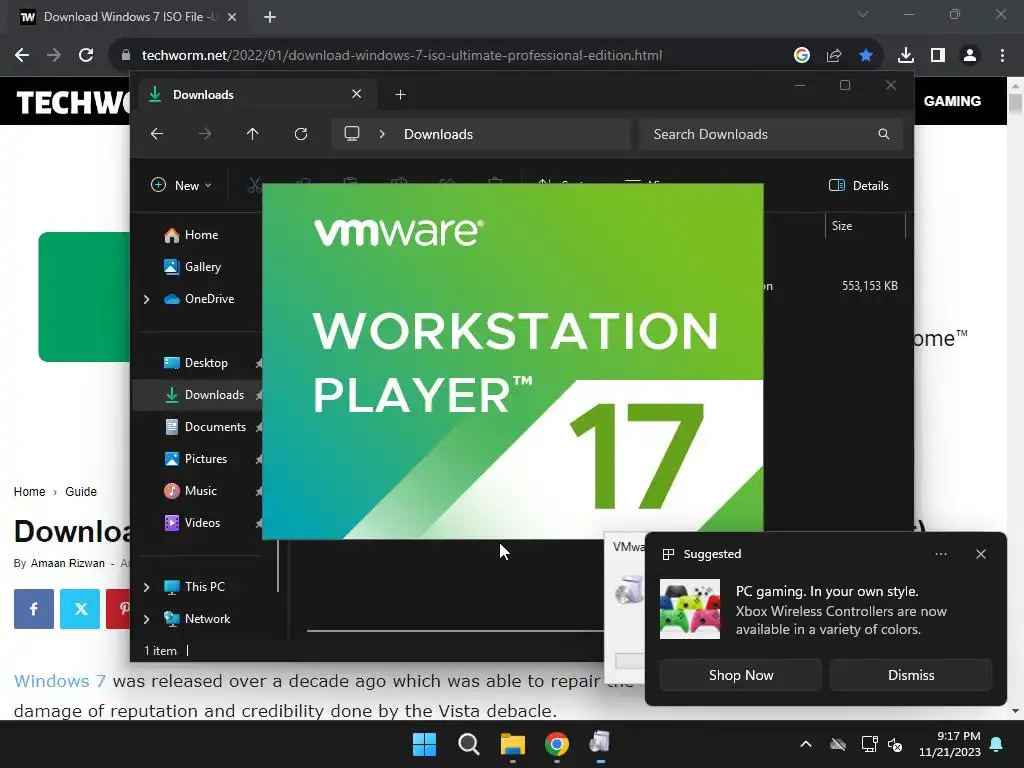Open Documents in the navigation pane

coord(205,427)
